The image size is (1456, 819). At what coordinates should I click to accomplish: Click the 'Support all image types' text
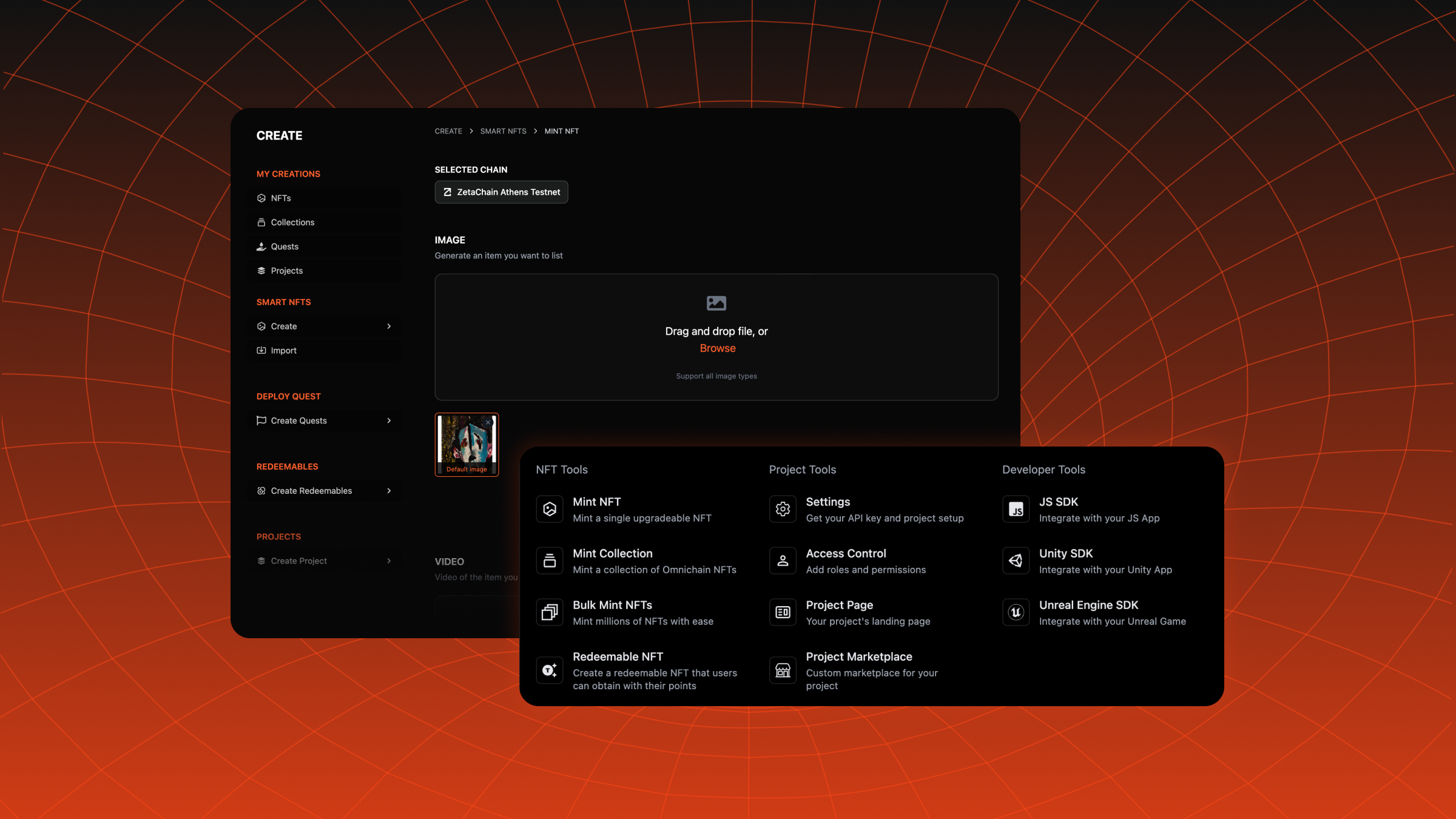(716, 376)
